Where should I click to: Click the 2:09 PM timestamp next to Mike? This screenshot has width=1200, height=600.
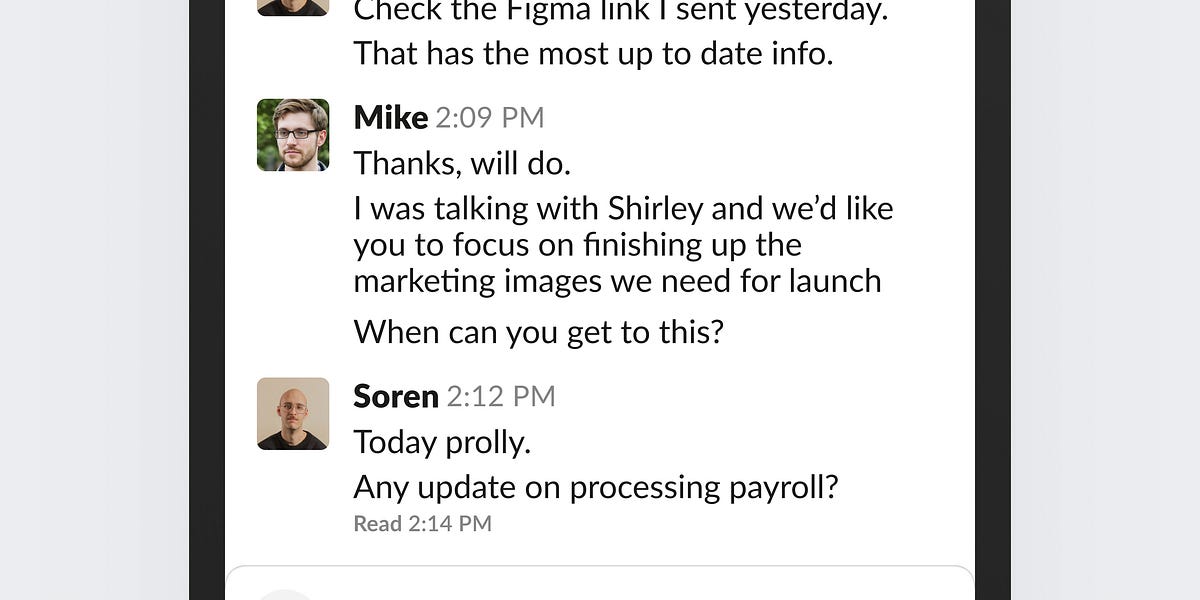[x=490, y=117]
